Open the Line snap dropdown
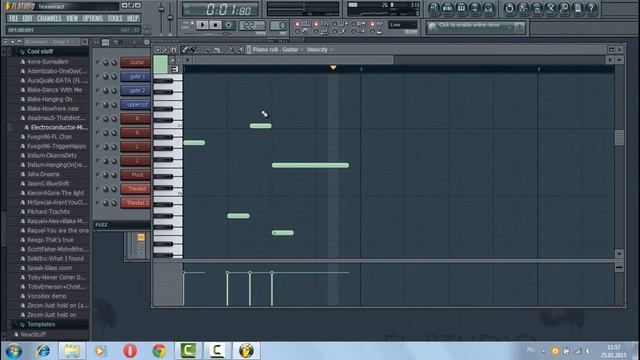The width and height of the screenshot is (640, 360). (x=403, y=25)
